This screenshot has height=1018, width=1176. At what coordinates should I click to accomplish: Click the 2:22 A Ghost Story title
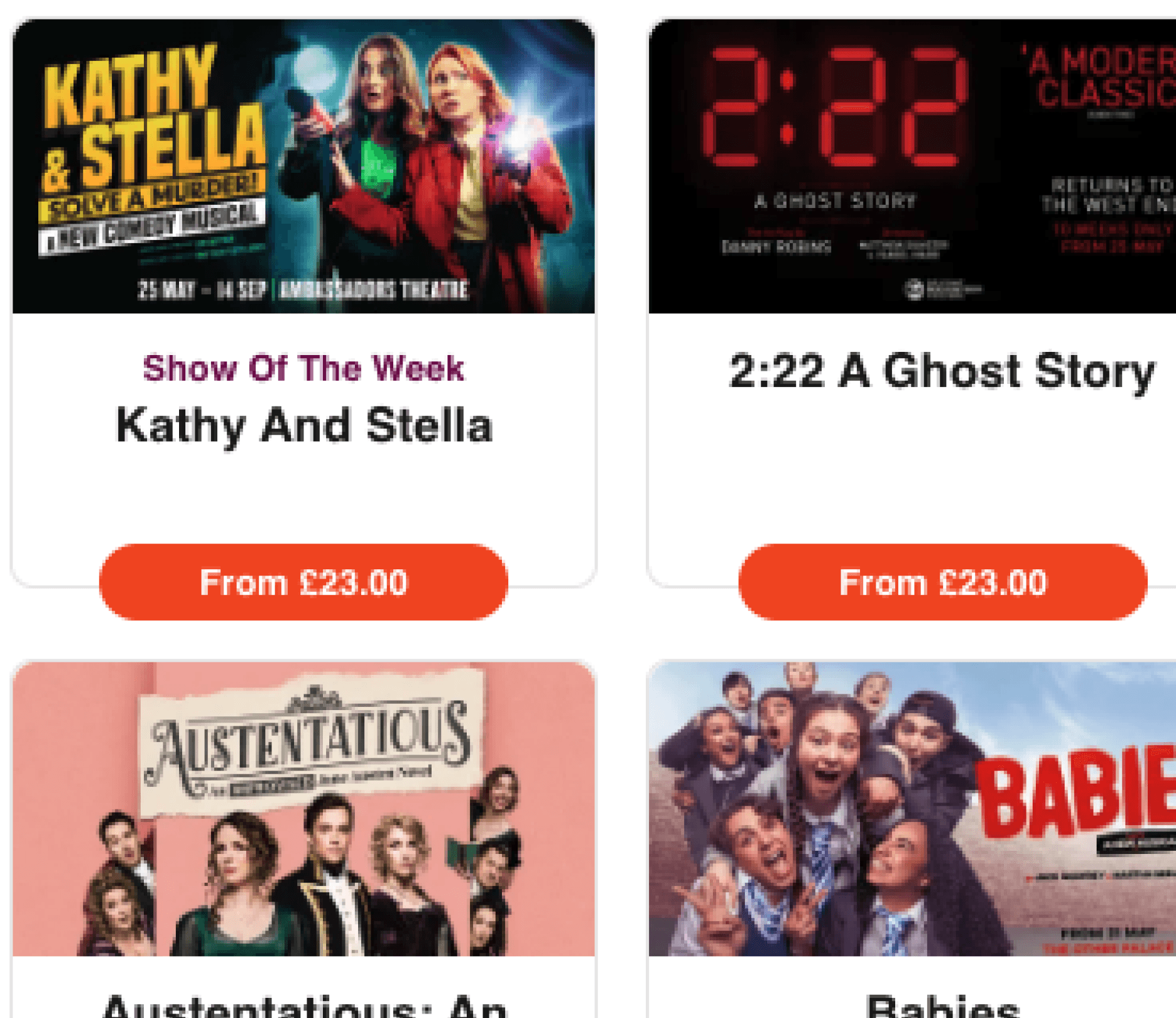[x=942, y=371]
